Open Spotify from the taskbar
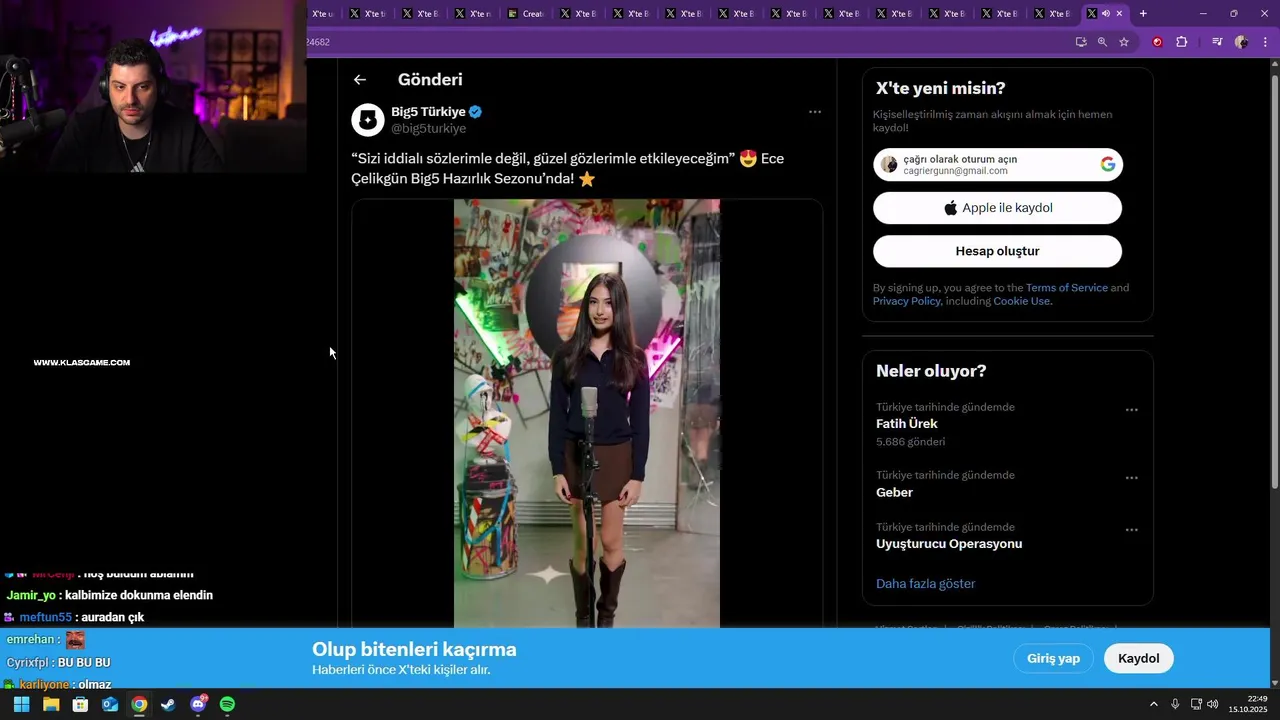Image resolution: width=1280 pixels, height=720 pixels. (x=227, y=704)
